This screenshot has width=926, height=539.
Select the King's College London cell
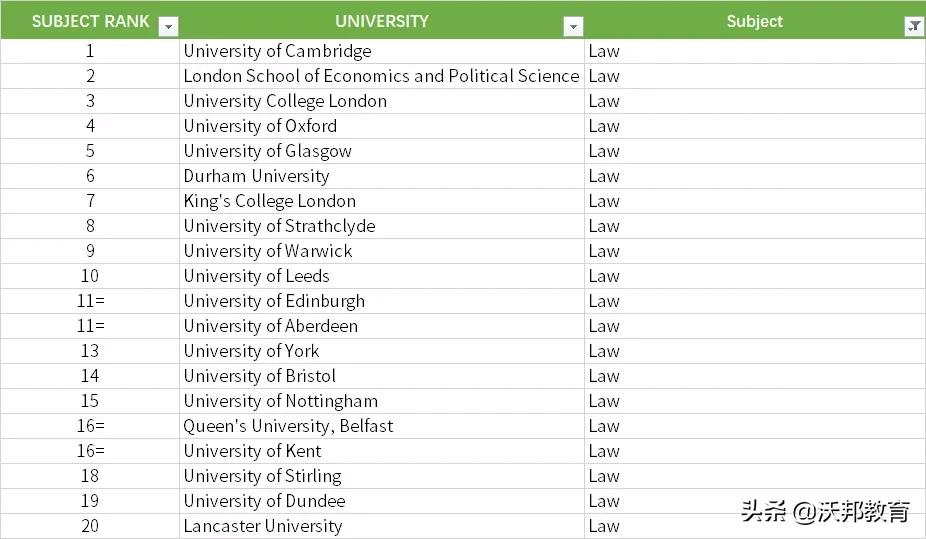269,201
